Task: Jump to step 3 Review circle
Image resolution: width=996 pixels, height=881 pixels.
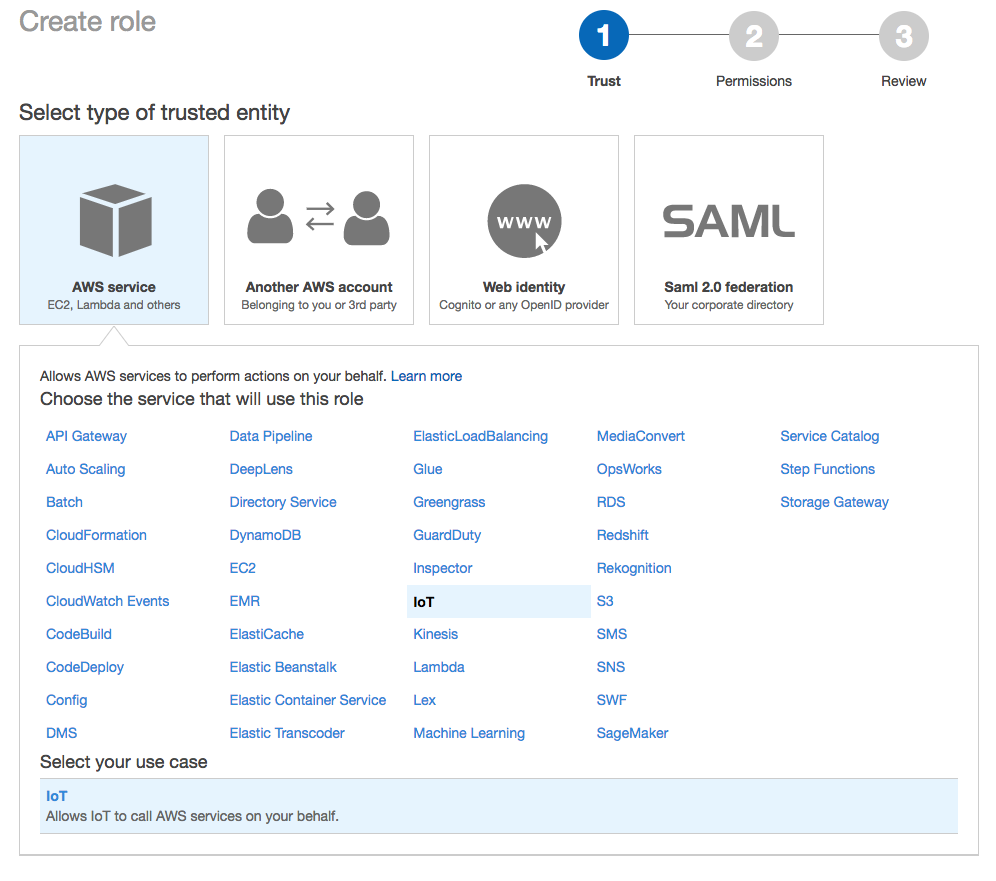Action: click(x=903, y=36)
